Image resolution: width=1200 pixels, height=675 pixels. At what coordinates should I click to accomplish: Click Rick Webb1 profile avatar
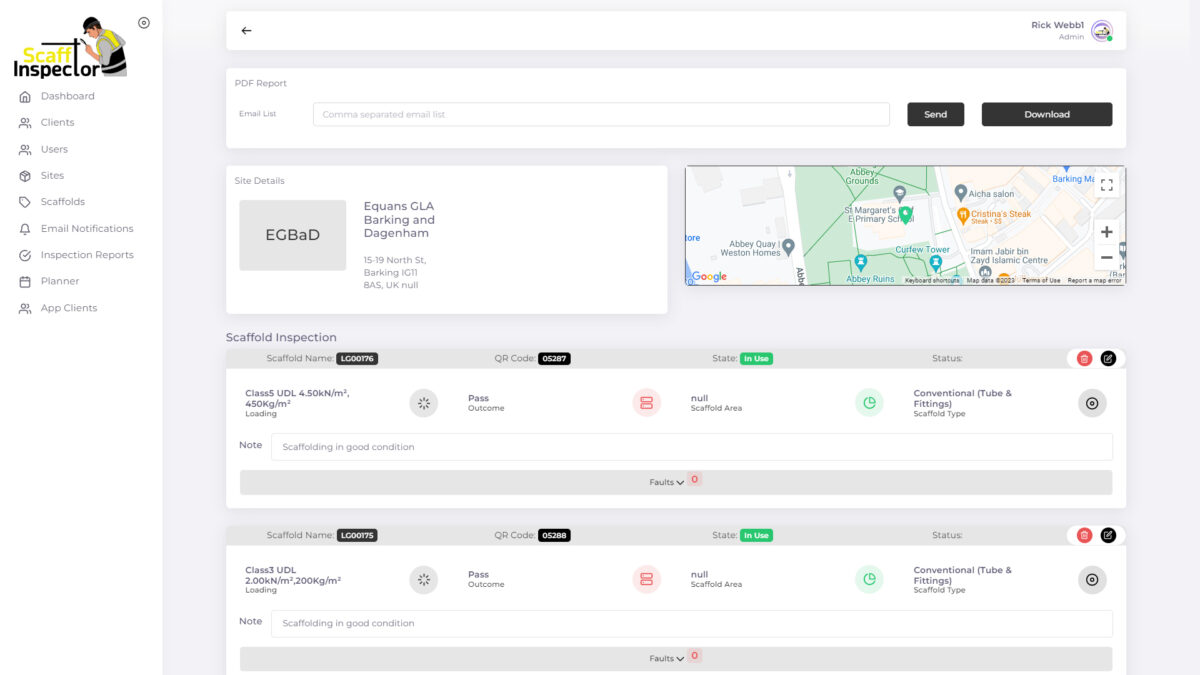(1101, 31)
